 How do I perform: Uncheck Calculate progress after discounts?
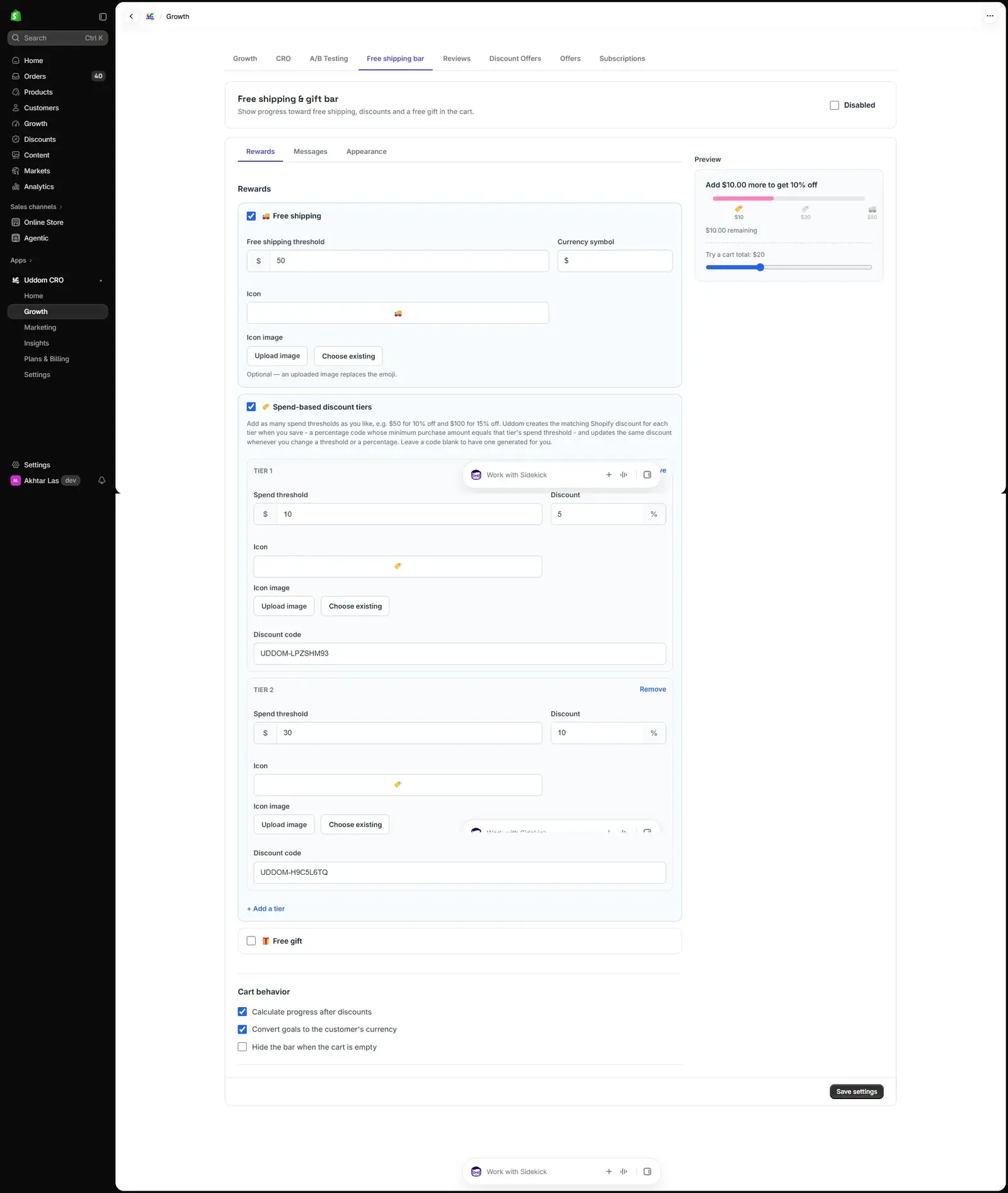243,1011
